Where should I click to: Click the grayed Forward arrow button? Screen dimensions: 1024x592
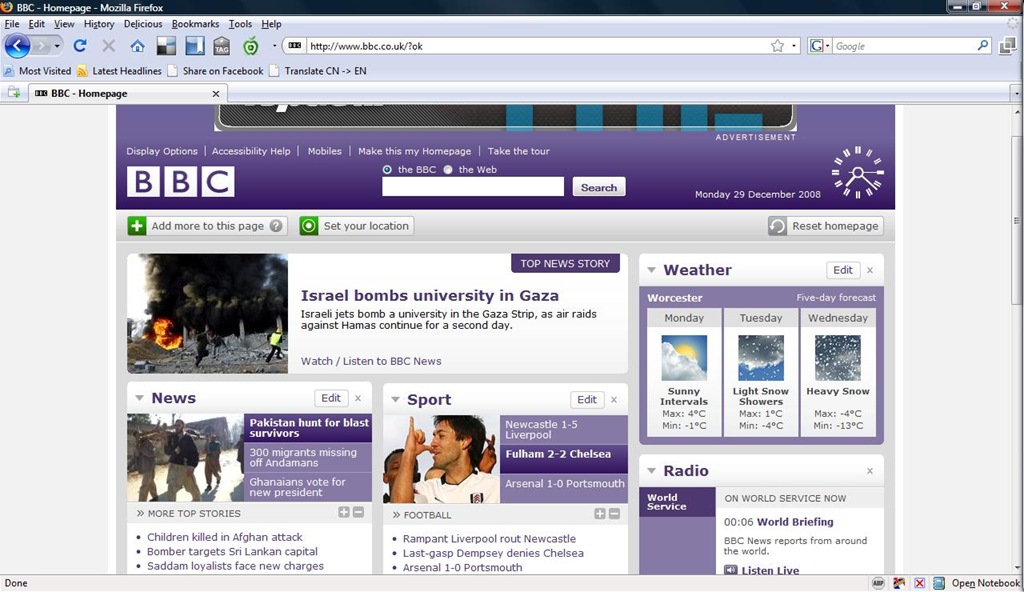[x=40, y=46]
